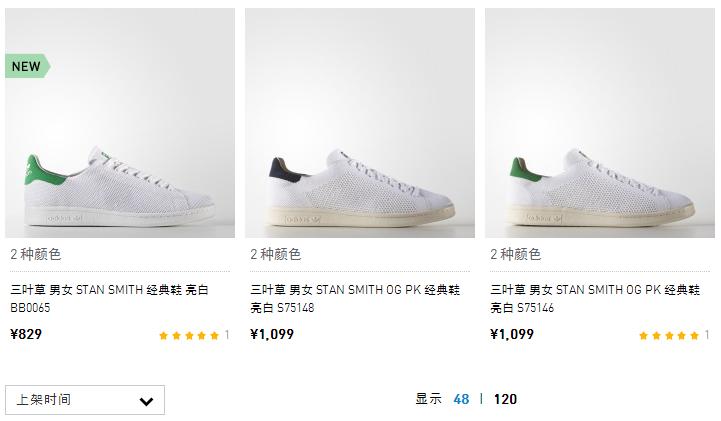721x421 pixels.
Task: Click review count next to BB0065 stars
Action: tap(227, 336)
